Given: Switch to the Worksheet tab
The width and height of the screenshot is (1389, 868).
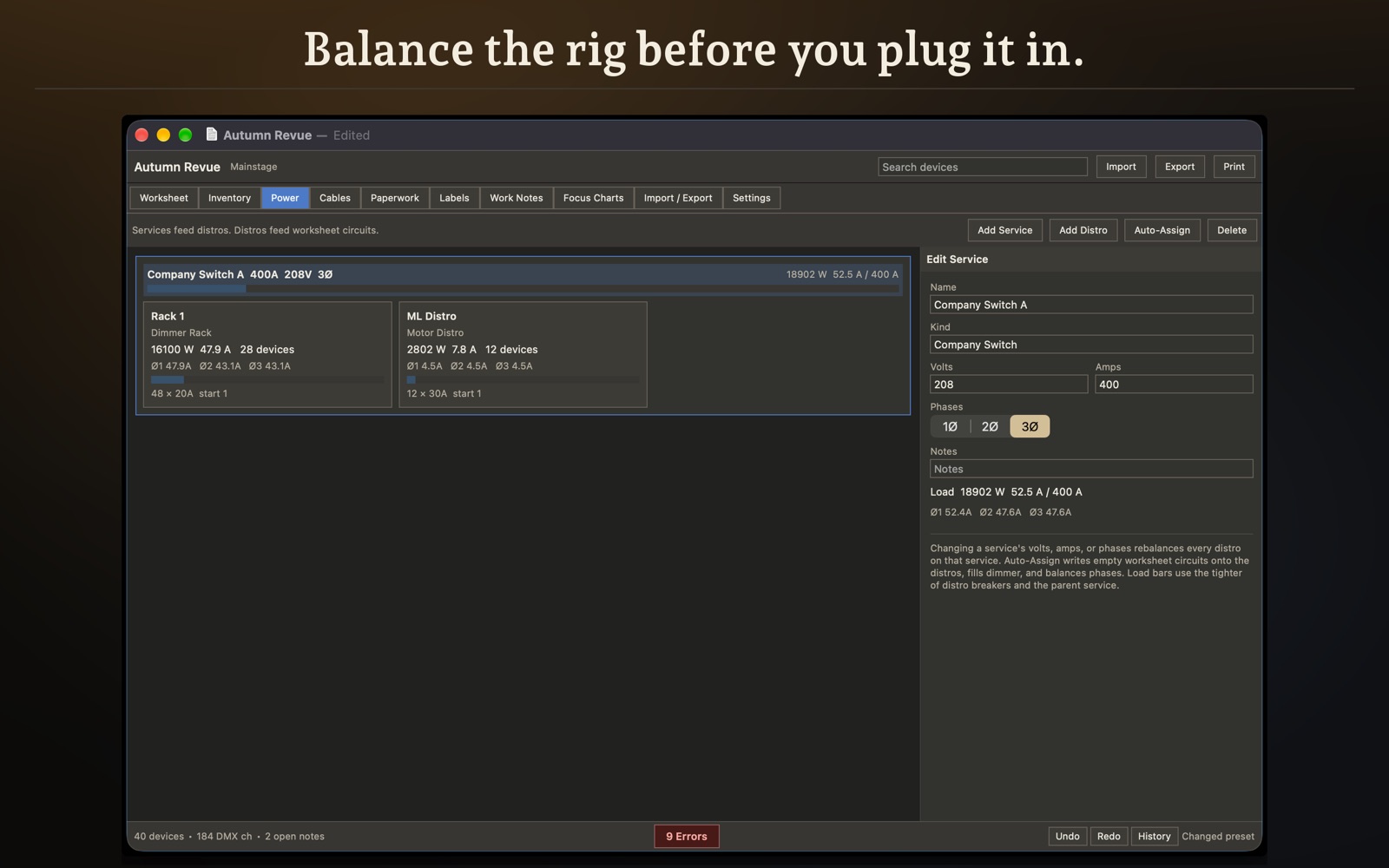Looking at the screenshot, I should [x=164, y=198].
